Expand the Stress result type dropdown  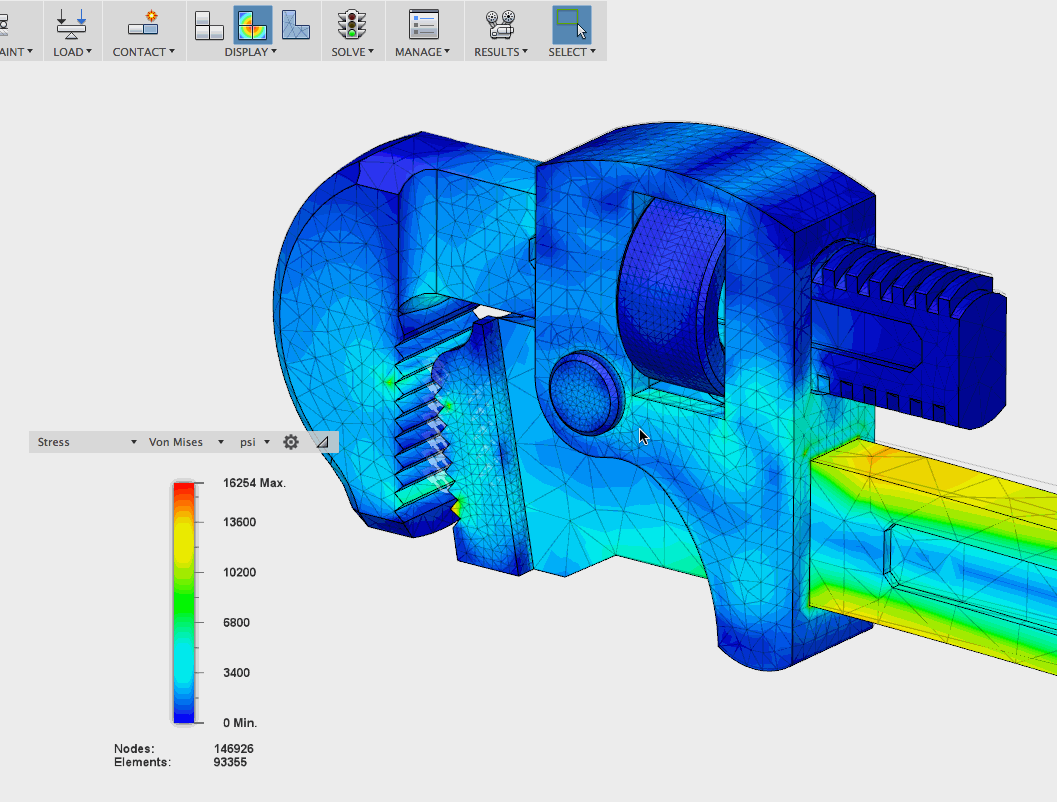point(87,442)
